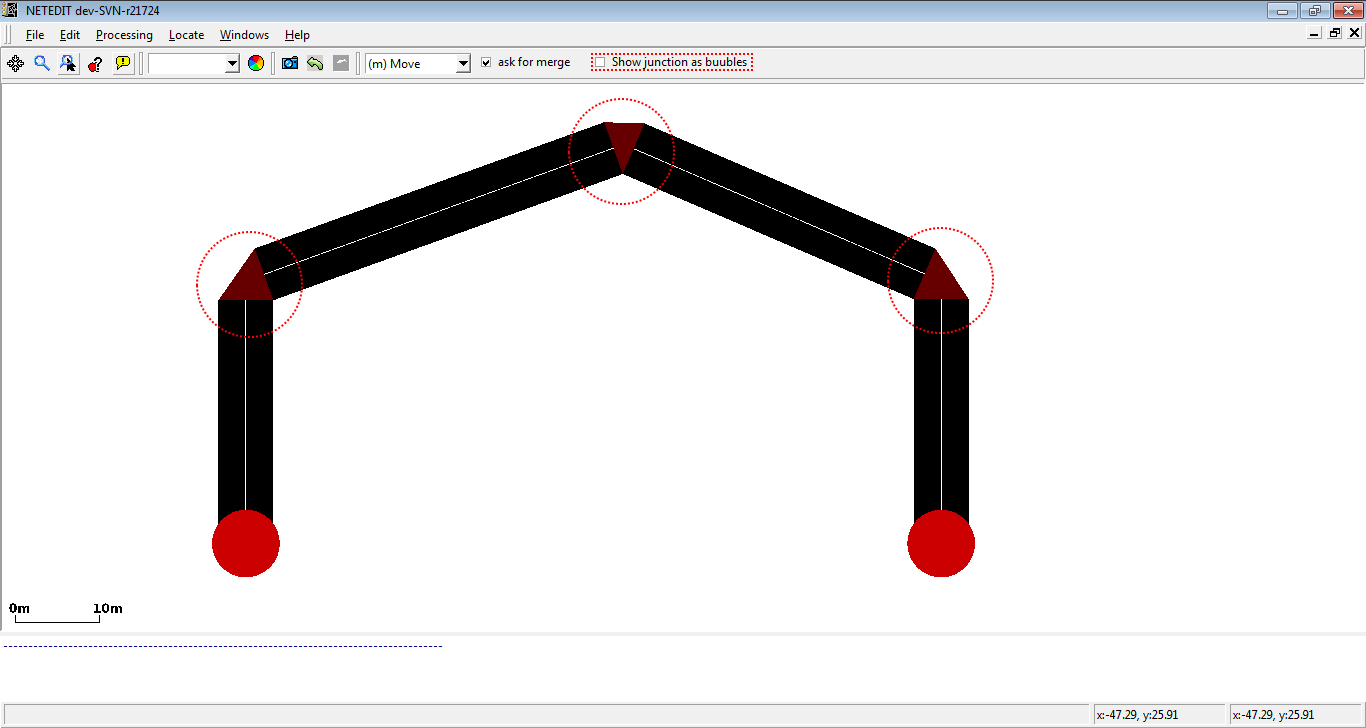Click the recenter view icon

(x=15, y=63)
